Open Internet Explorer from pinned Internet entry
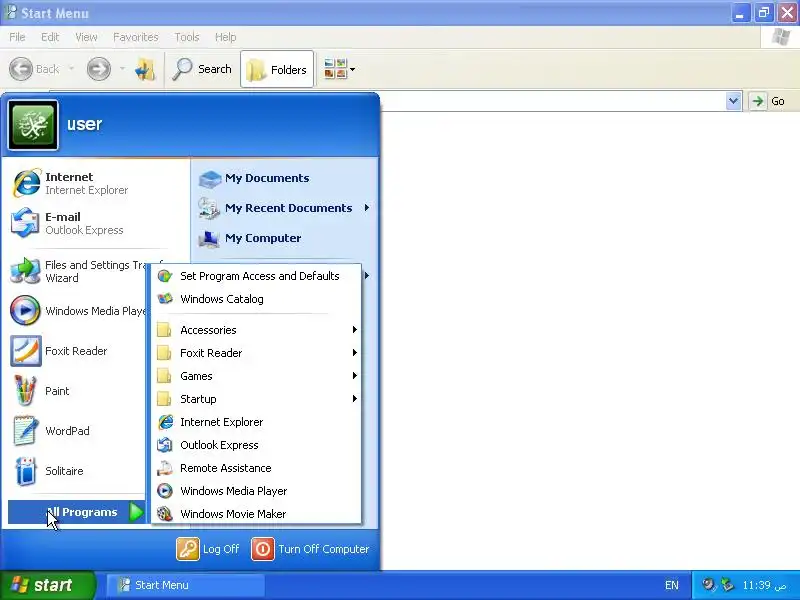Image resolution: width=800 pixels, height=600 pixels. [x=71, y=183]
